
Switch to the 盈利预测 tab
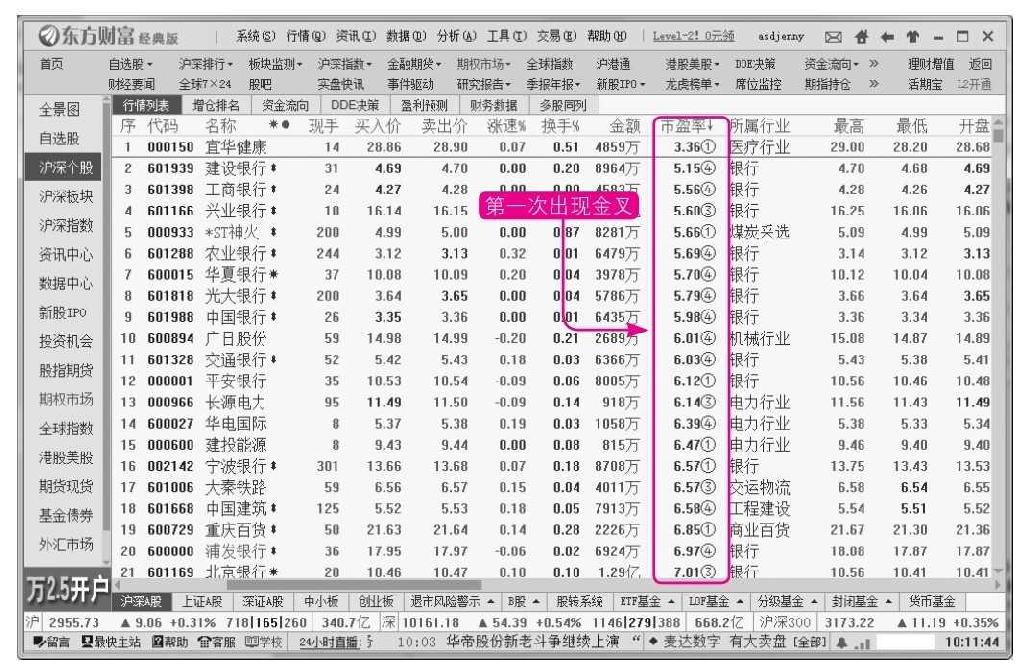(x=424, y=106)
